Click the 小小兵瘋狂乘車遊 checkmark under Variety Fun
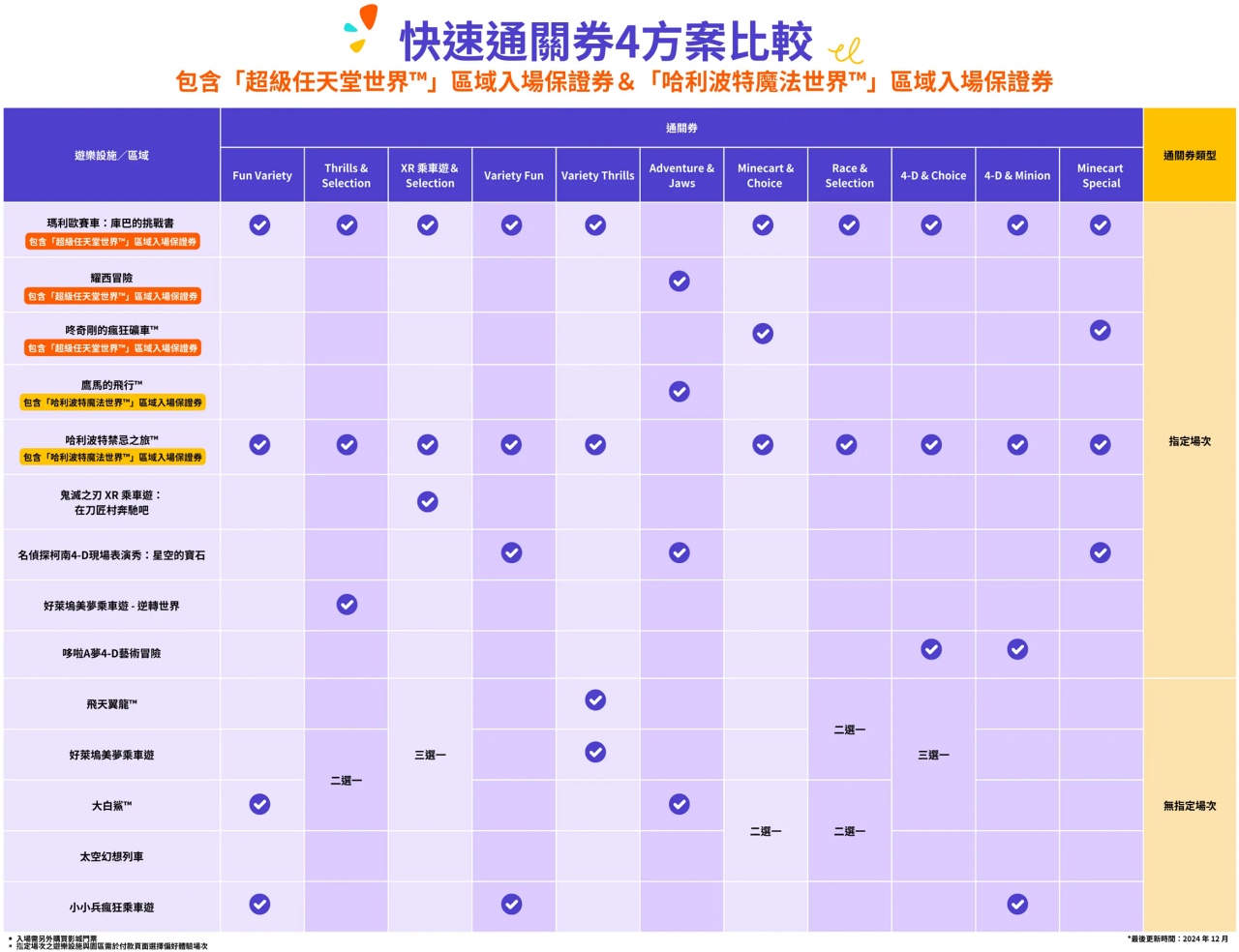This screenshot has height=952, width=1239. [512, 905]
